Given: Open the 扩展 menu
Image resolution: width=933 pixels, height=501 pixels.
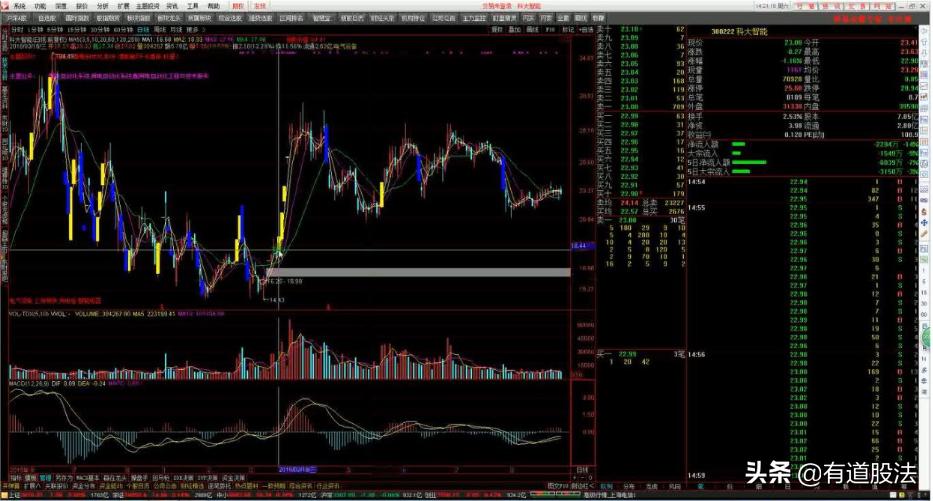Looking at the screenshot, I should [x=123, y=6].
